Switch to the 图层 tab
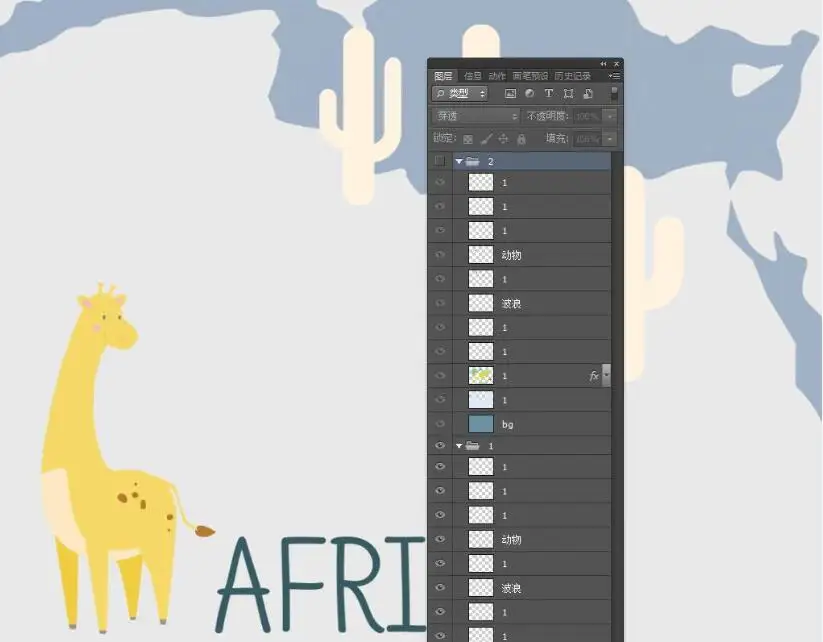This screenshot has width=823, height=642. pos(444,76)
